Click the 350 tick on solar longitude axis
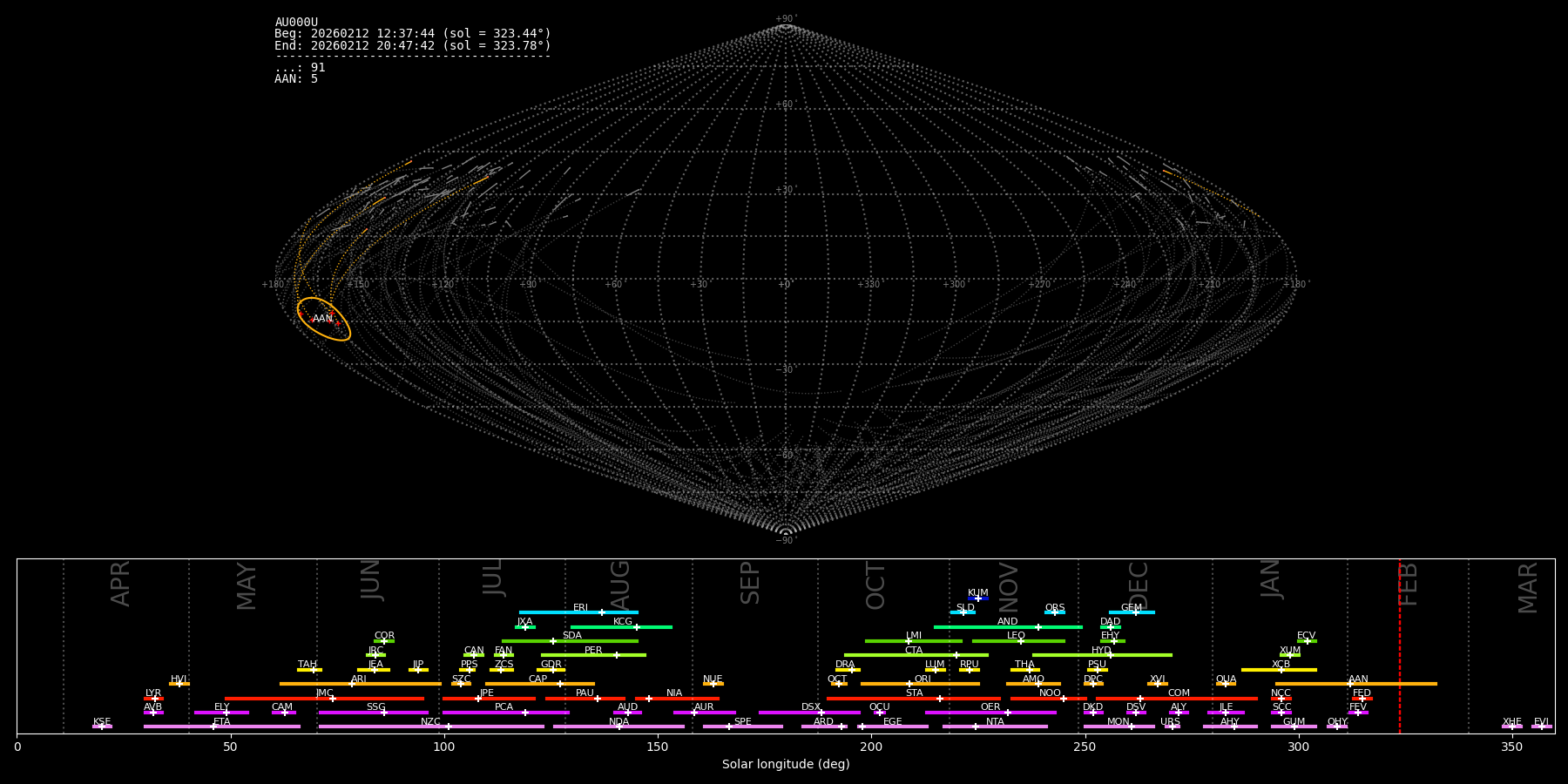 click(1512, 747)
